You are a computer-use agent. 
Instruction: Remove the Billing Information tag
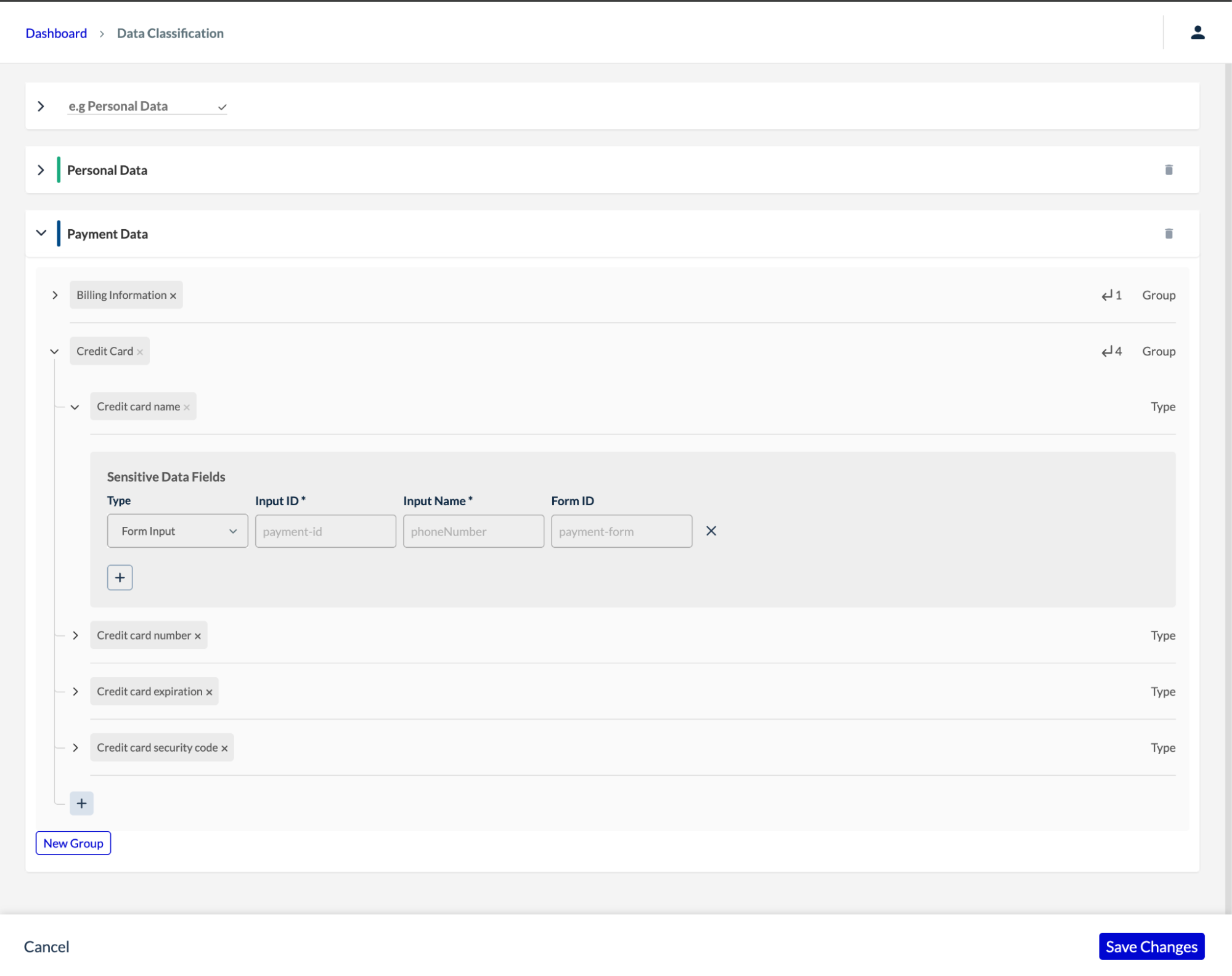tap(173, 295)
